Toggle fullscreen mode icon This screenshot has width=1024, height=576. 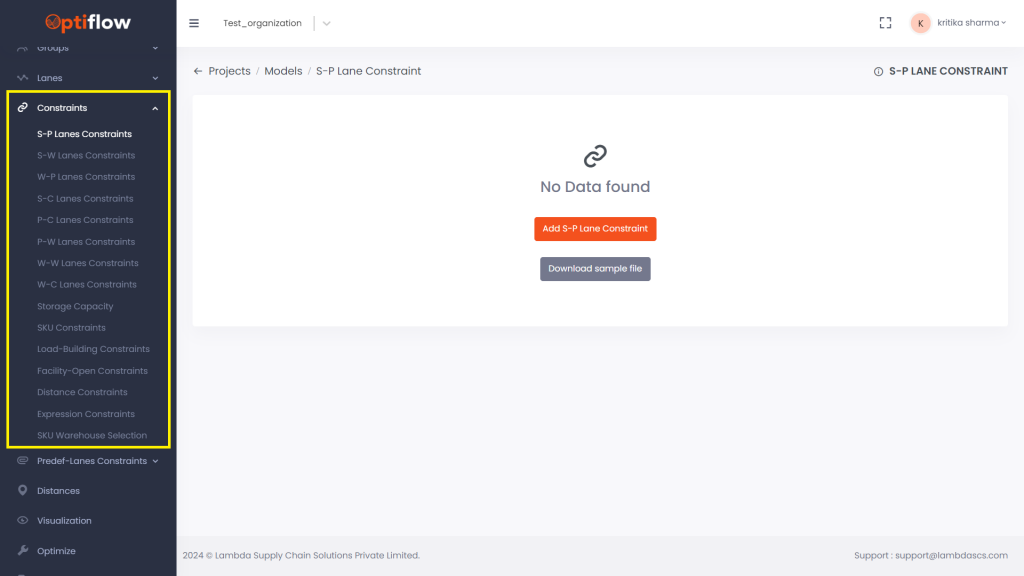click(885, 23)
